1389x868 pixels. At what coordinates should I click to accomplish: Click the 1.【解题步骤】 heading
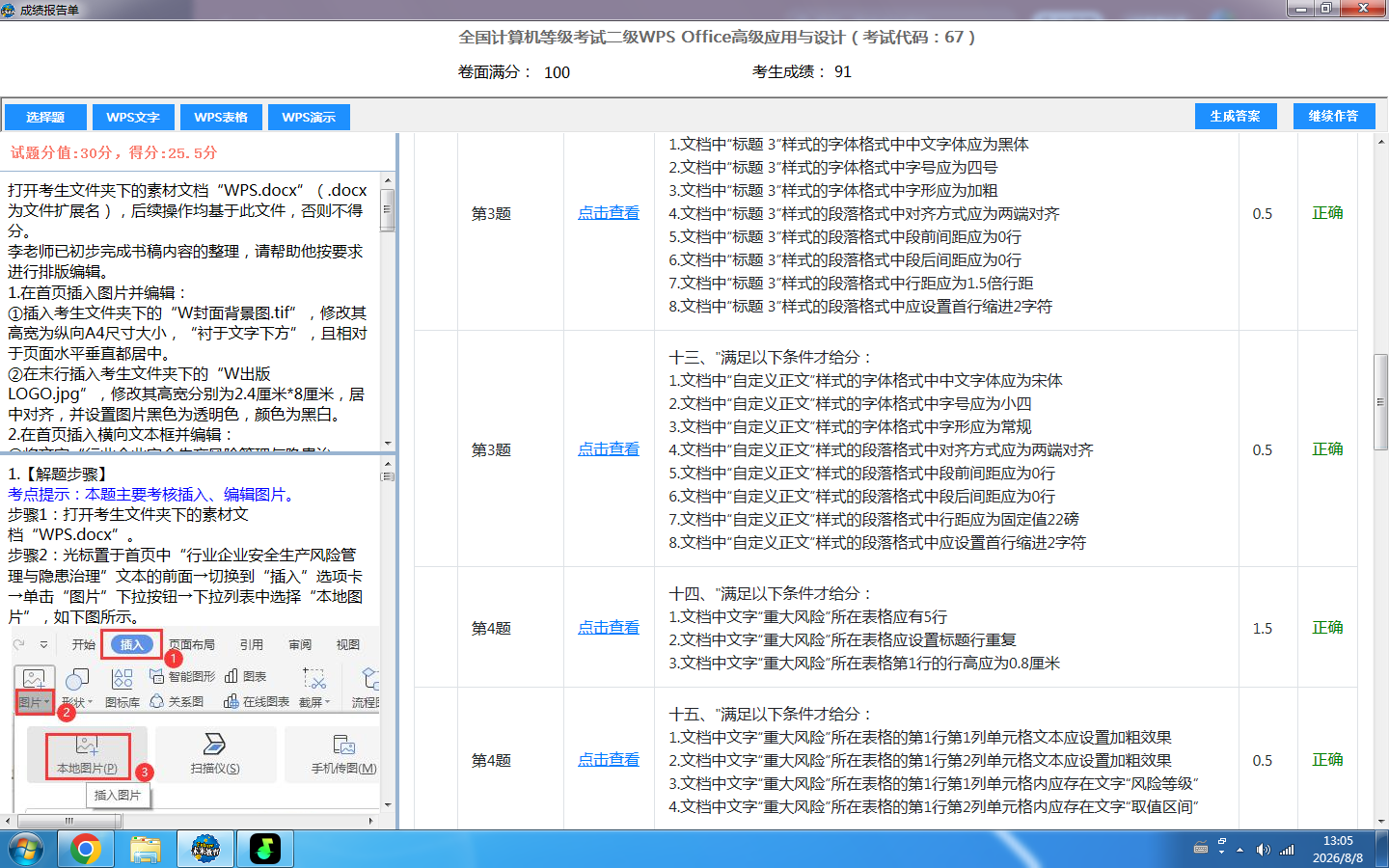(x=61, y=474)
